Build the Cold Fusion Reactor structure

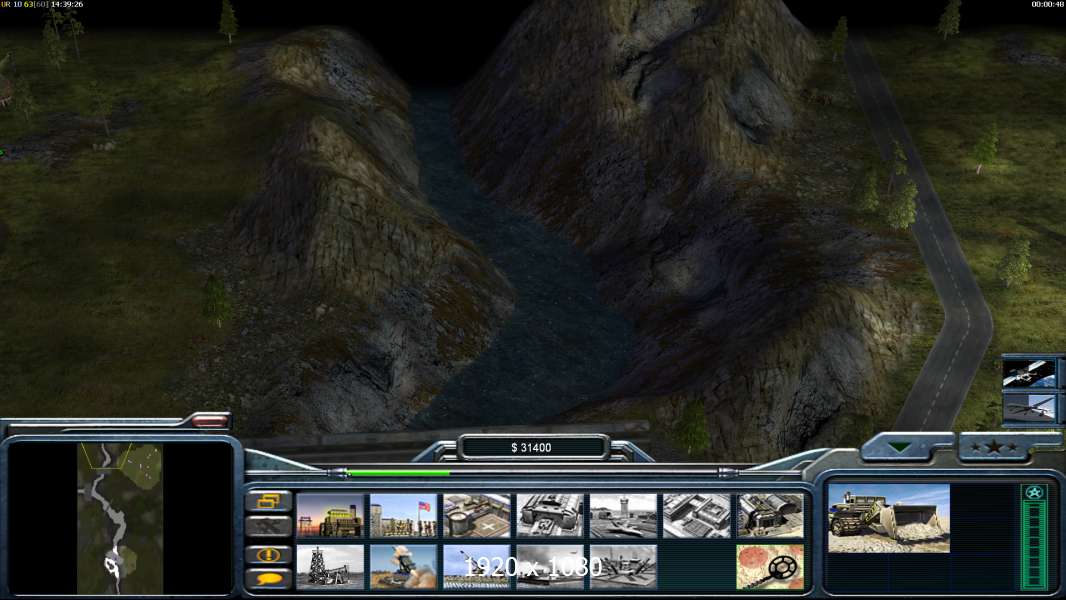[x=330, y=516]
